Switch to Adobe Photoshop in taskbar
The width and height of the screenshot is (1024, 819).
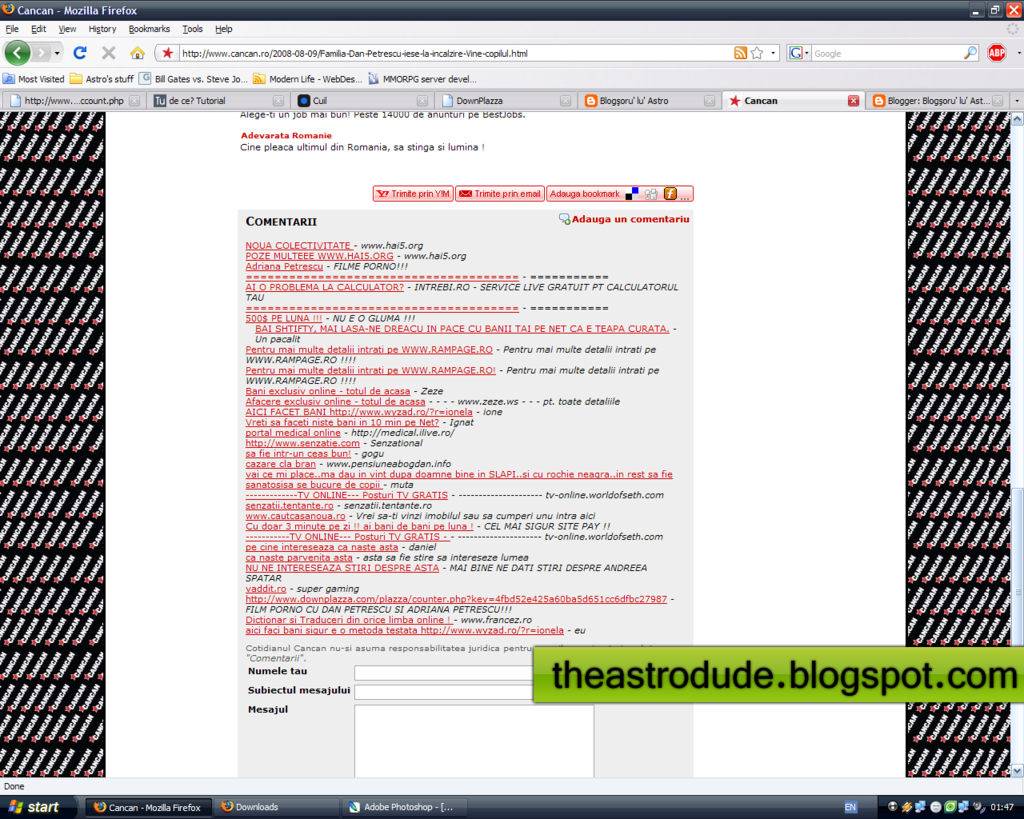[x=405, y=807]
